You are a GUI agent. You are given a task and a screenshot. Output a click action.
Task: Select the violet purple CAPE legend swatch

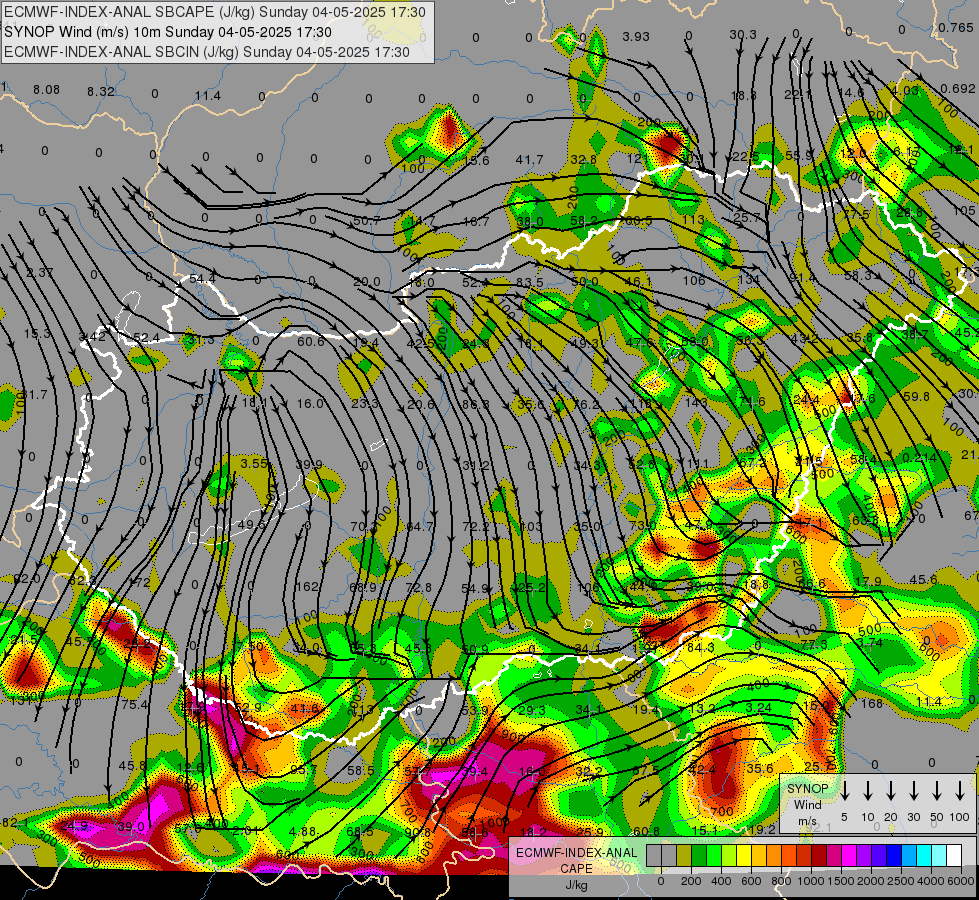point(863,856)
